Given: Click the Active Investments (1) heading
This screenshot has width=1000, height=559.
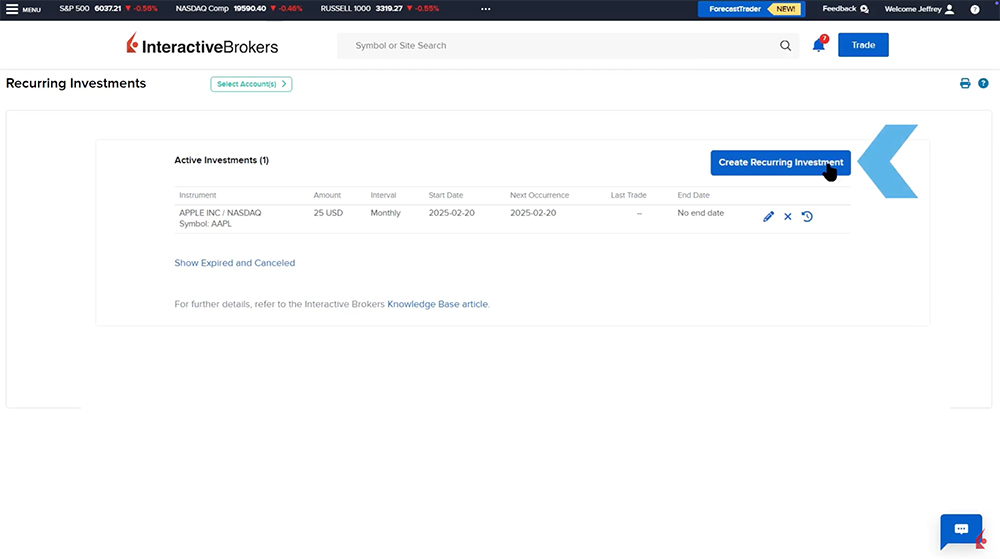Looking at the screenshot, I should pos(221,160).
